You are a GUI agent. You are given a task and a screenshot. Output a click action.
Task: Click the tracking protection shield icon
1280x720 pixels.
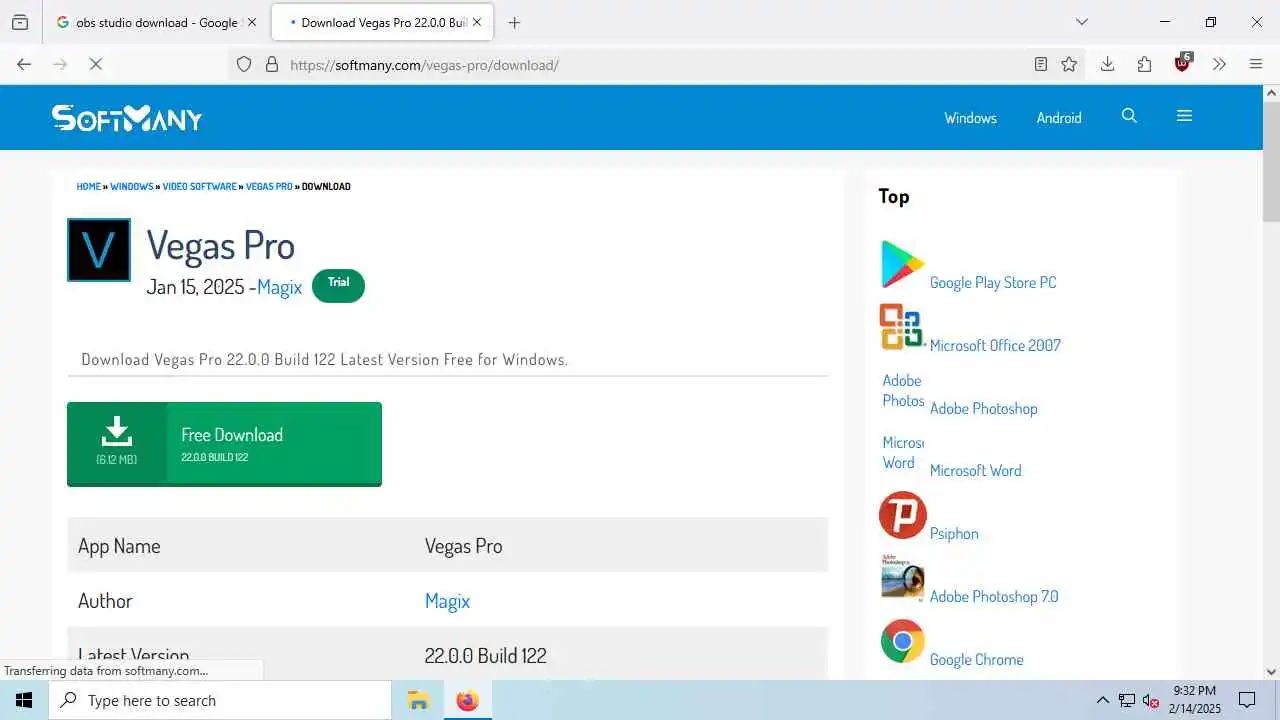[244, 64]
